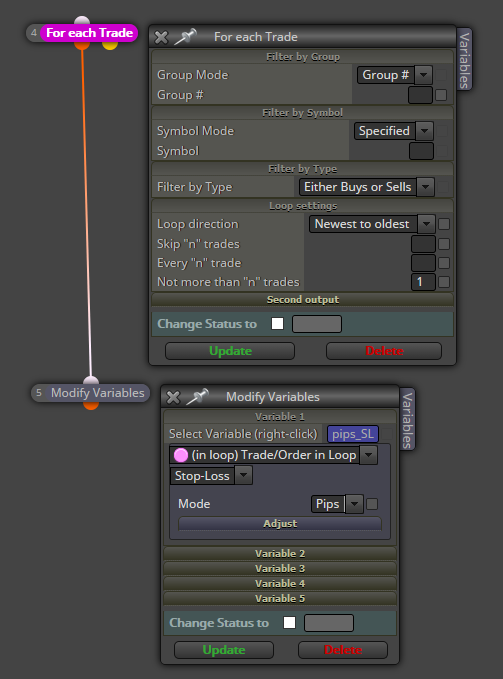Click Delete in Modify Variables panel
The width and height of the screenshot is (503, 679).
click(343, 650)
